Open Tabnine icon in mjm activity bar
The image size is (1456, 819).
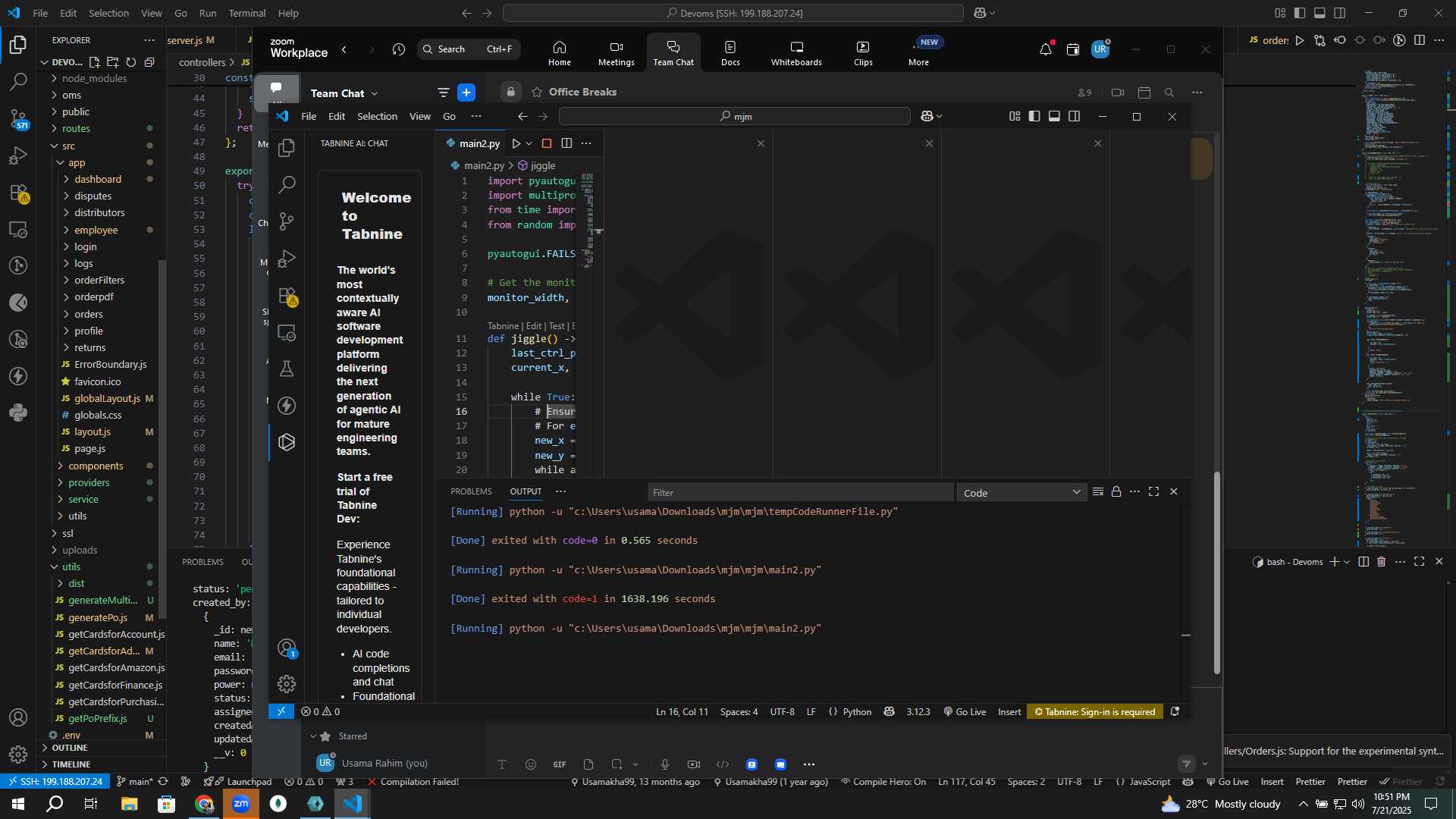point(287,442)
